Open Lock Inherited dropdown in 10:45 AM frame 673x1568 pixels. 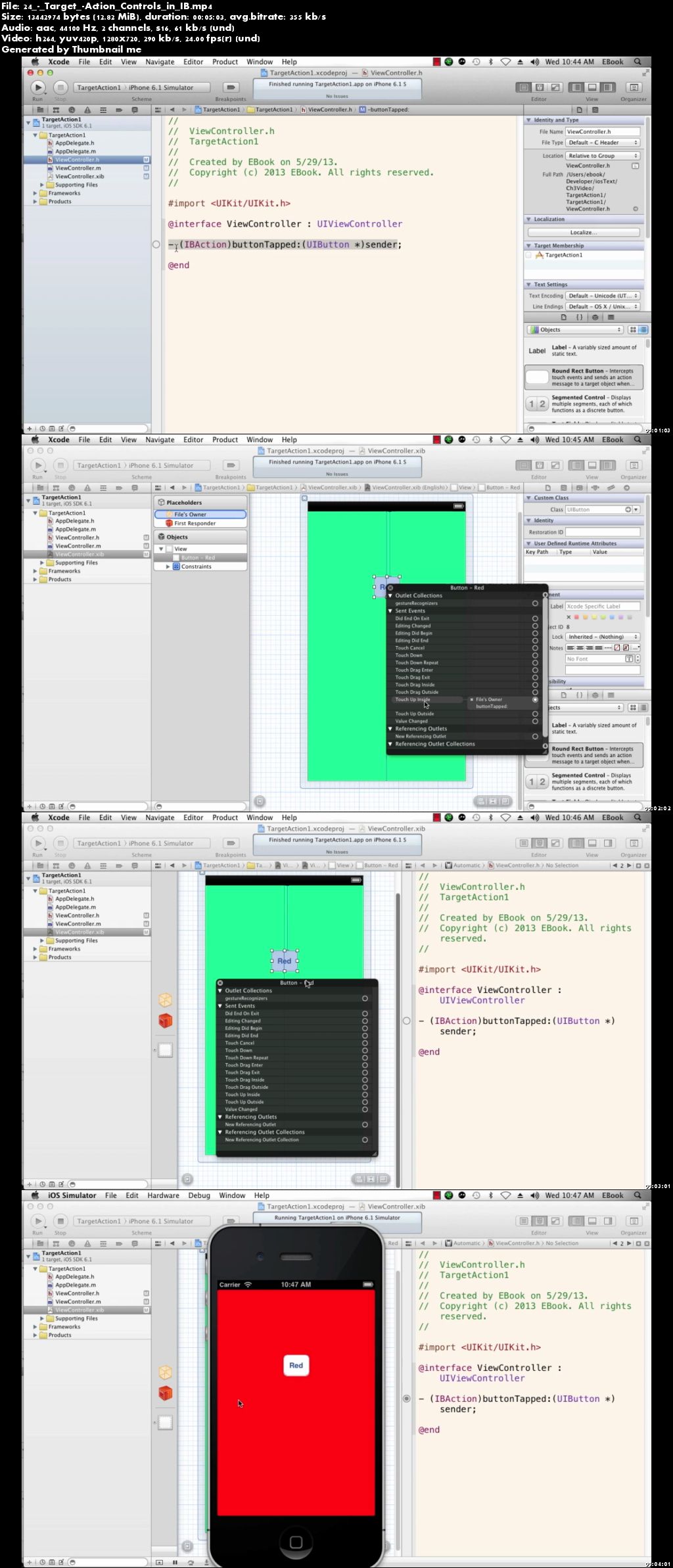603,637
